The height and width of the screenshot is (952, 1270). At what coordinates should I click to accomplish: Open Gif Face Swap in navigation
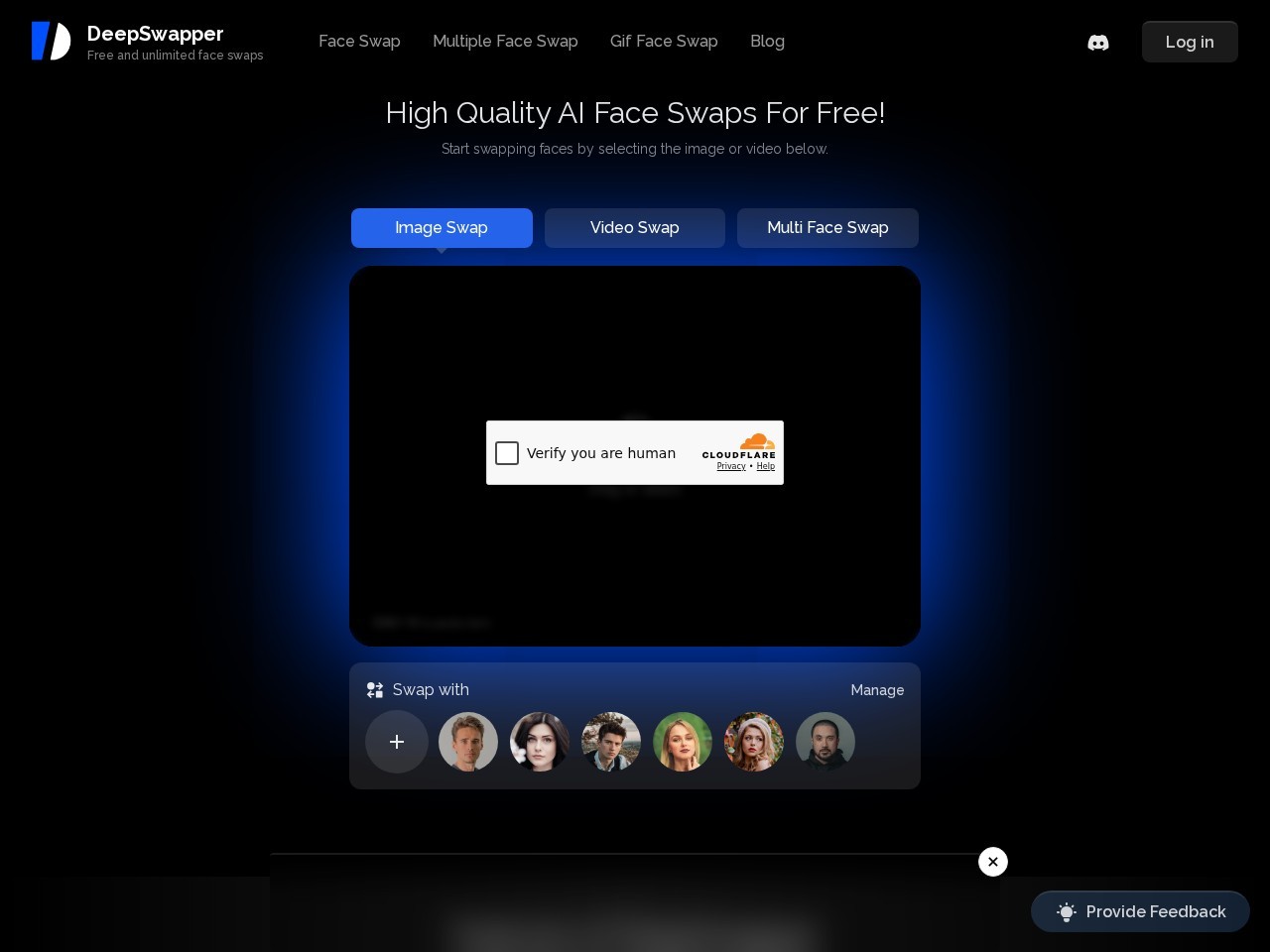click(664, 42)
